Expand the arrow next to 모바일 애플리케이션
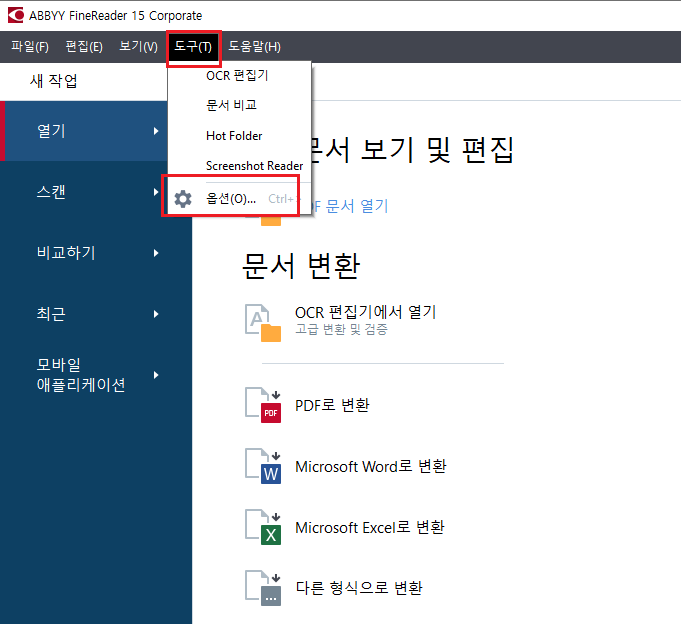The height and width of the screenshot is (624, 681). point(156,375)
